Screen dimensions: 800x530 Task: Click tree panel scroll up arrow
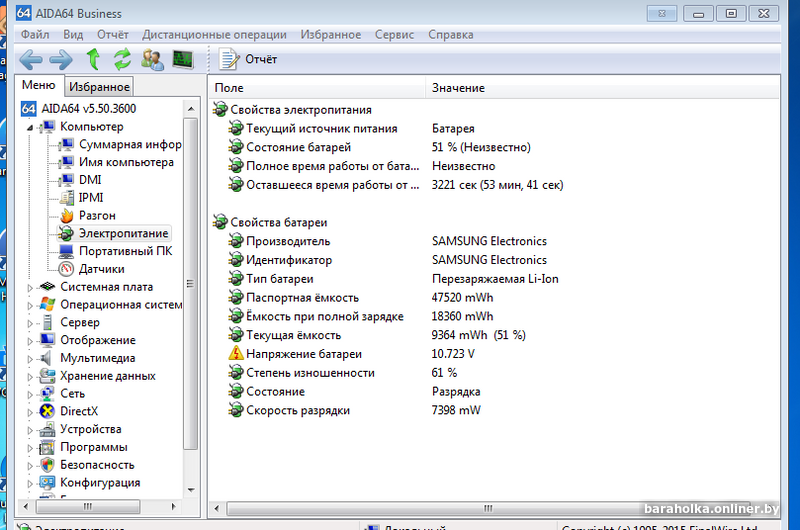click(x=191, y=109)
